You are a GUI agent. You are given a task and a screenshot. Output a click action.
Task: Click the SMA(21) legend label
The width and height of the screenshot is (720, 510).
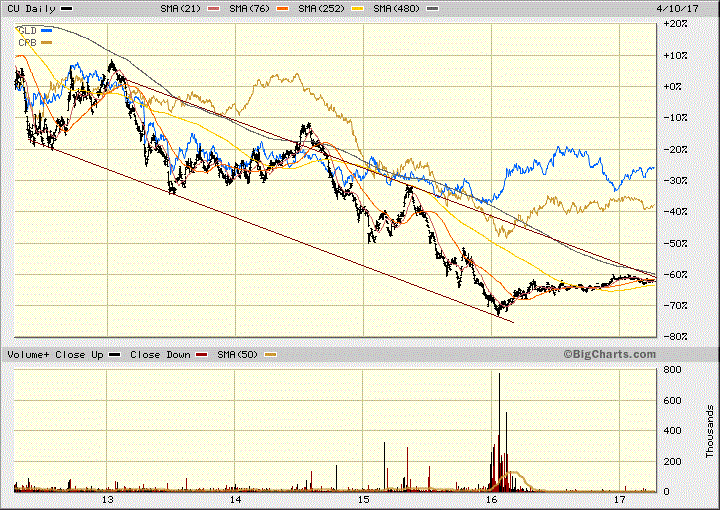click(180, 9)
